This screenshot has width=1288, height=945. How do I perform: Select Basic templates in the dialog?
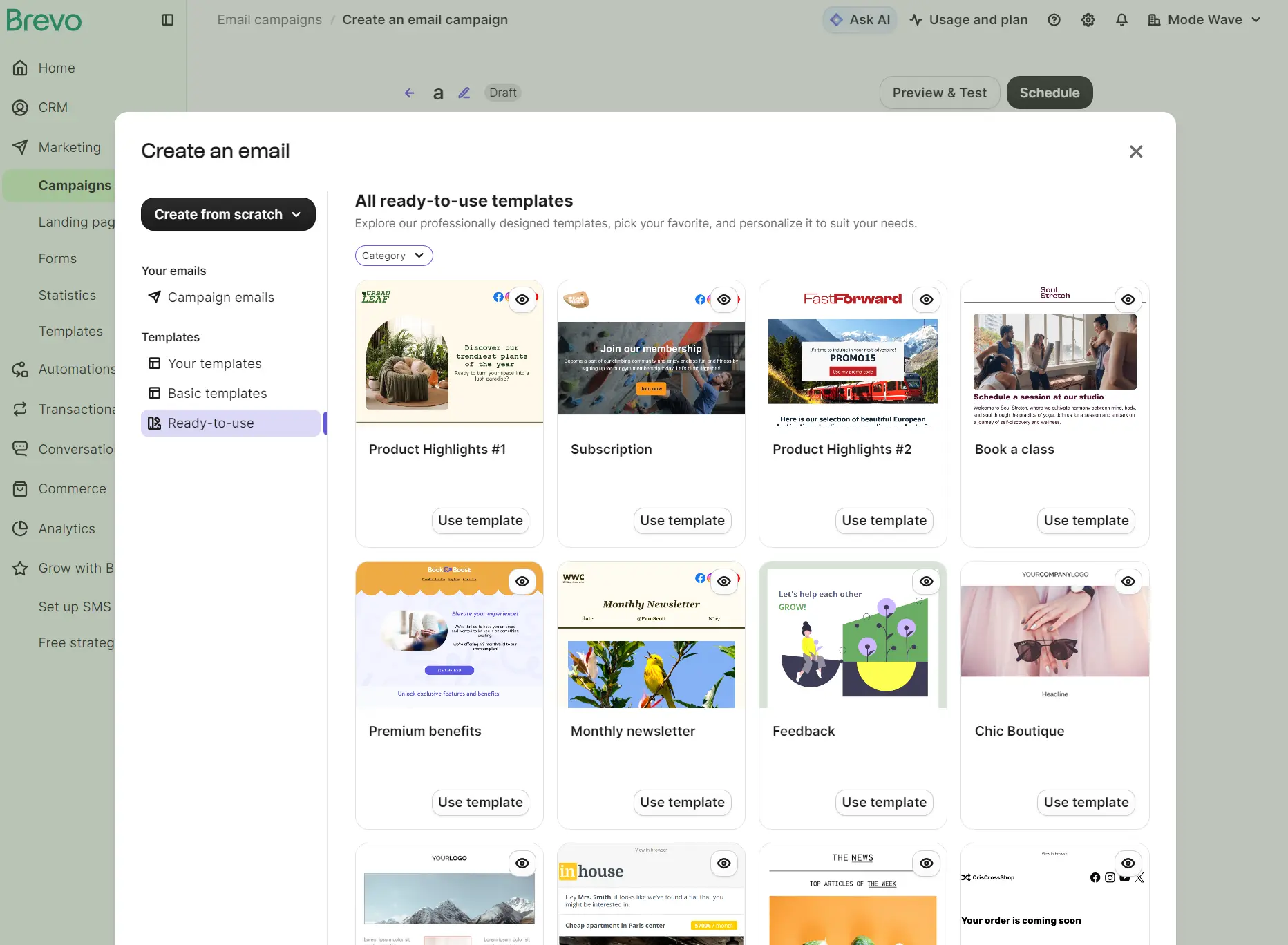[x=218, y=393]
